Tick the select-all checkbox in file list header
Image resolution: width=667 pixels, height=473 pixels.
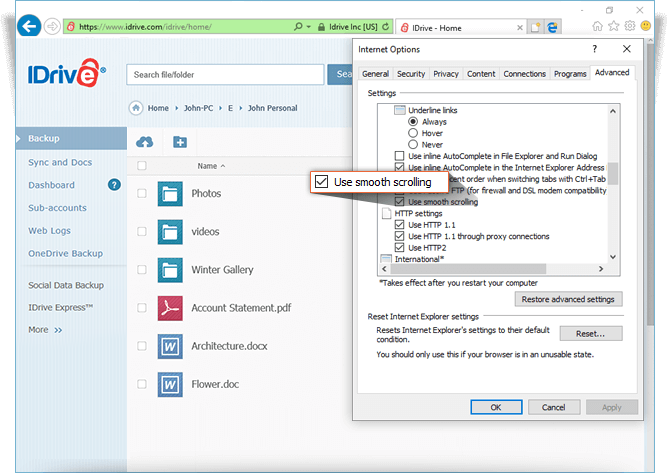(142, 165)
